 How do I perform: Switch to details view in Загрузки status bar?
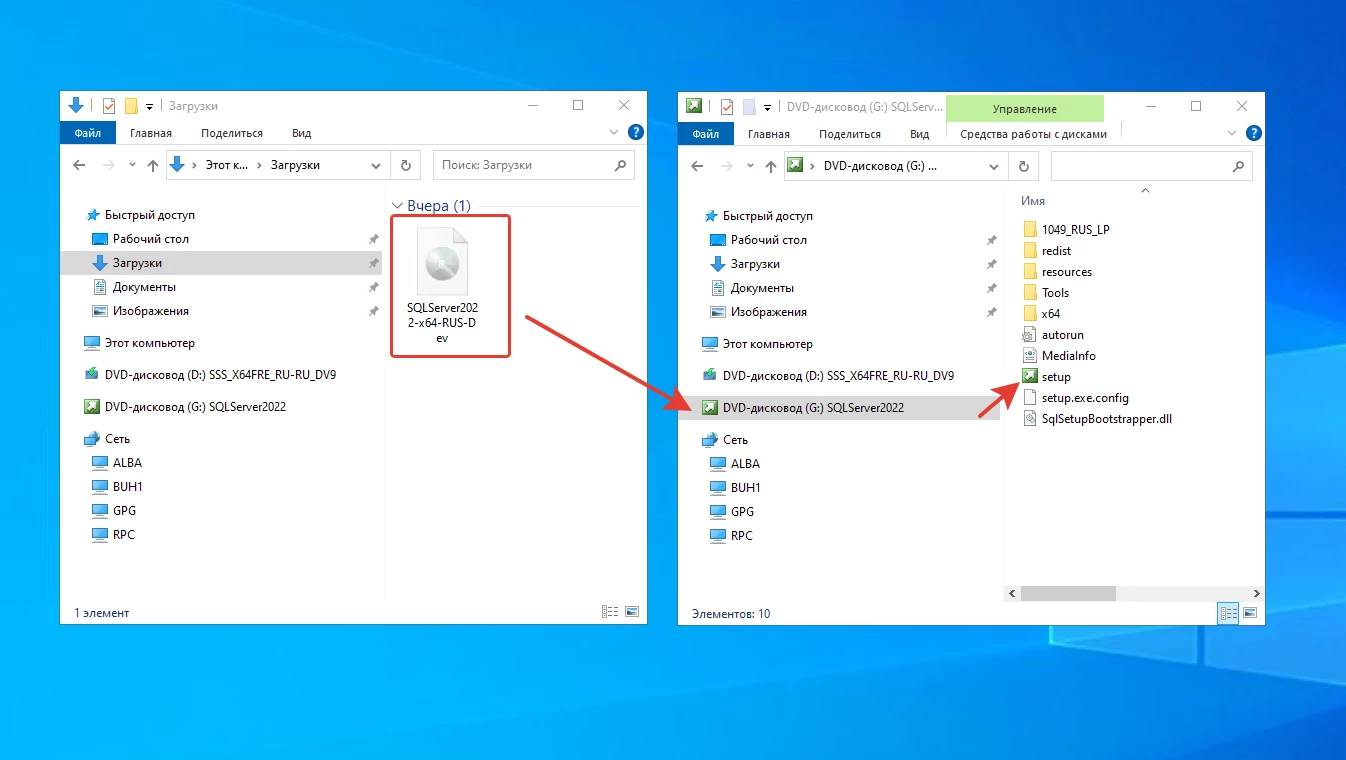pos(610,612)
